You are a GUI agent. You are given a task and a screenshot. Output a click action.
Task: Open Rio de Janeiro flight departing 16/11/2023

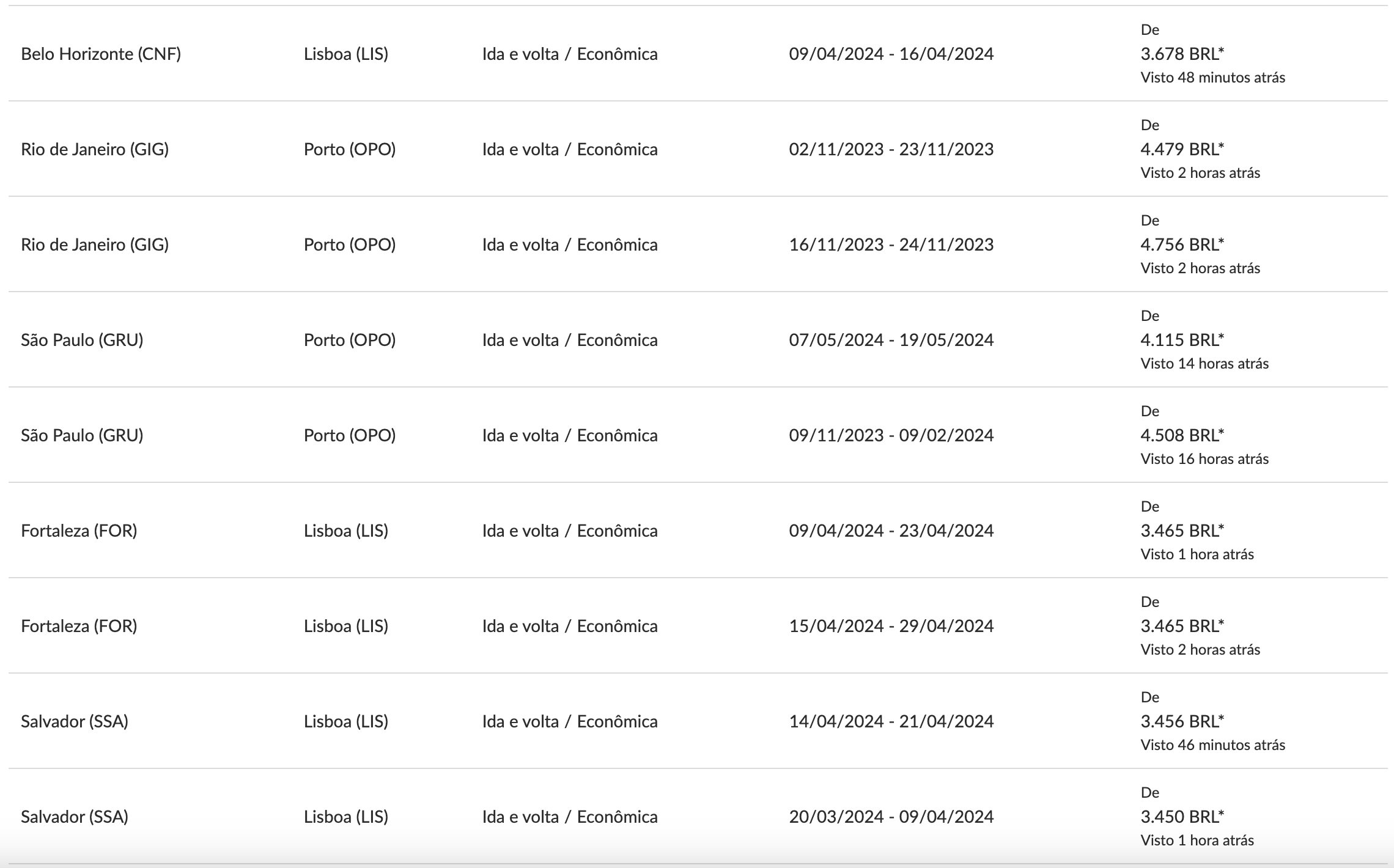(x=698, y=245)
